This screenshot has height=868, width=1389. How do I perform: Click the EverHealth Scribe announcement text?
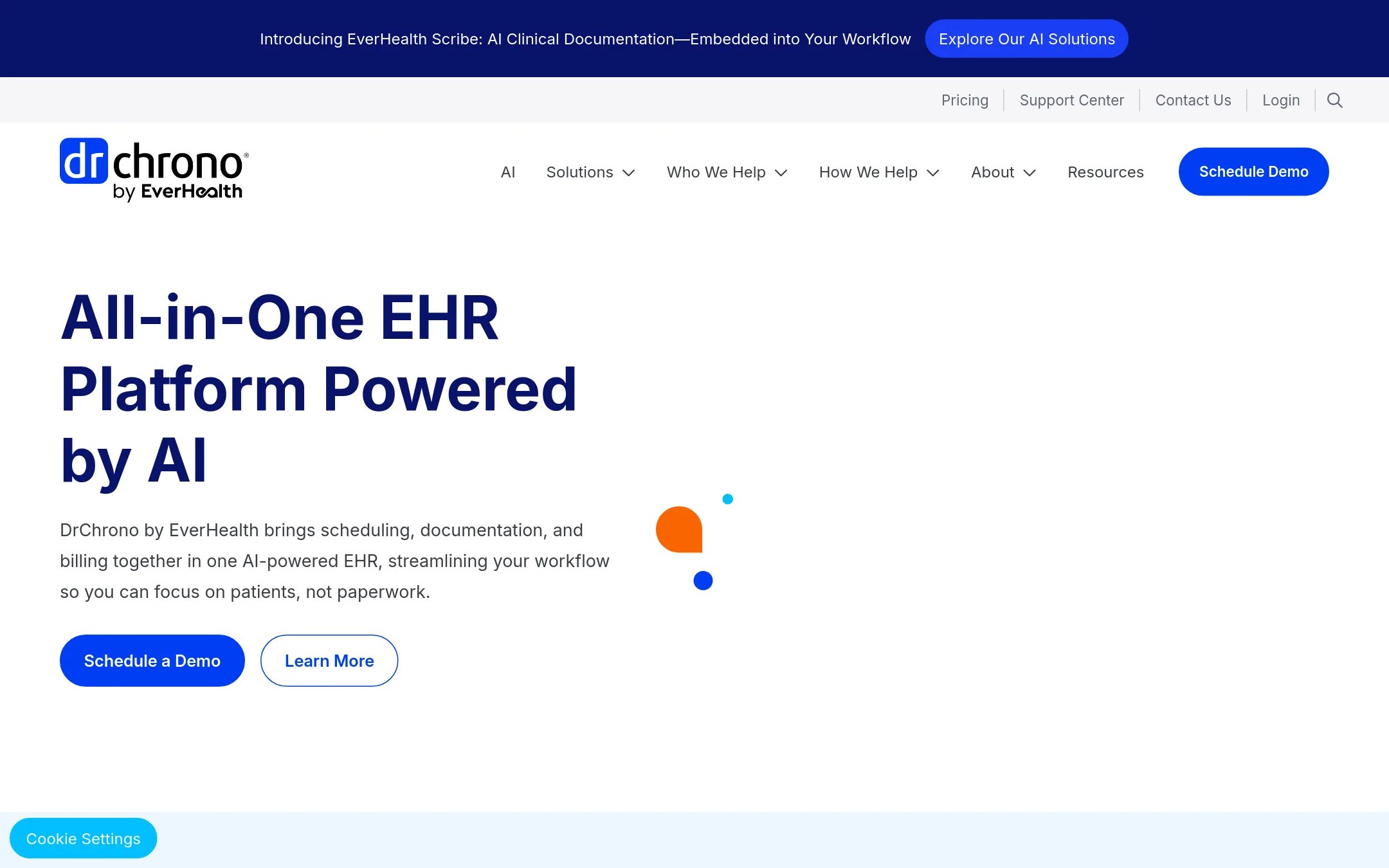tap(585, 39)
